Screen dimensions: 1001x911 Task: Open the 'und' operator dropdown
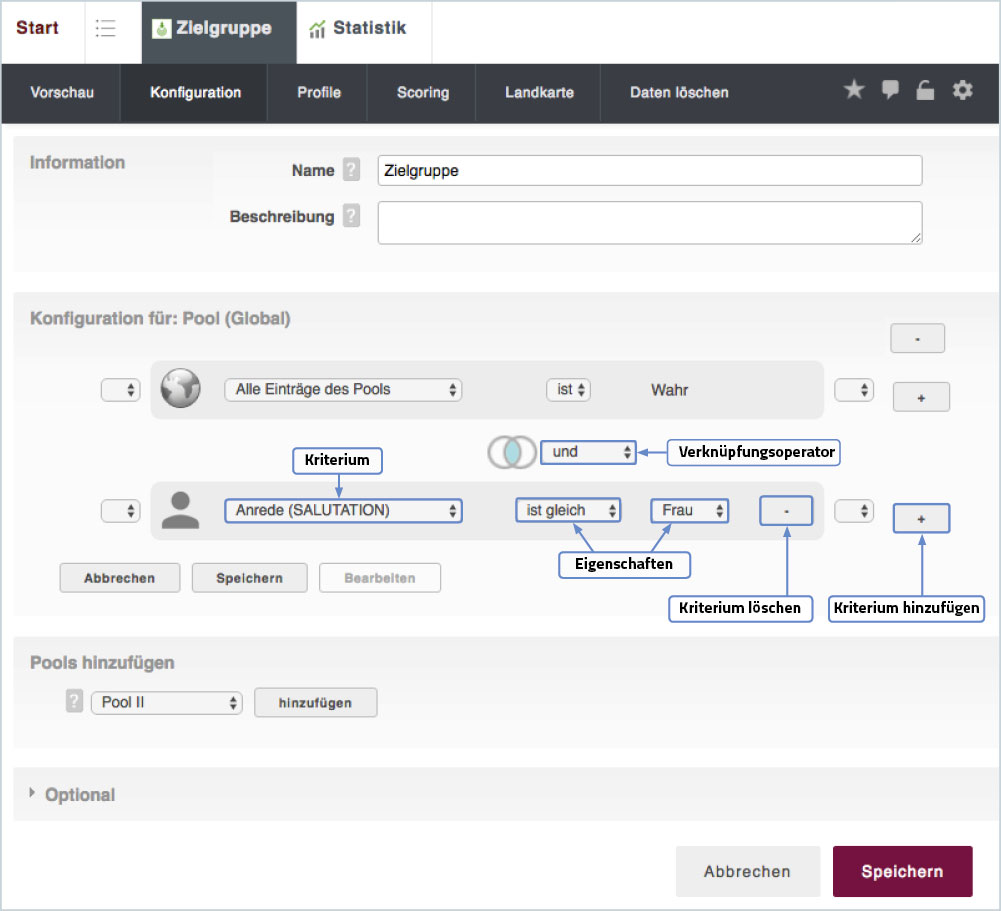coord(587,452)
